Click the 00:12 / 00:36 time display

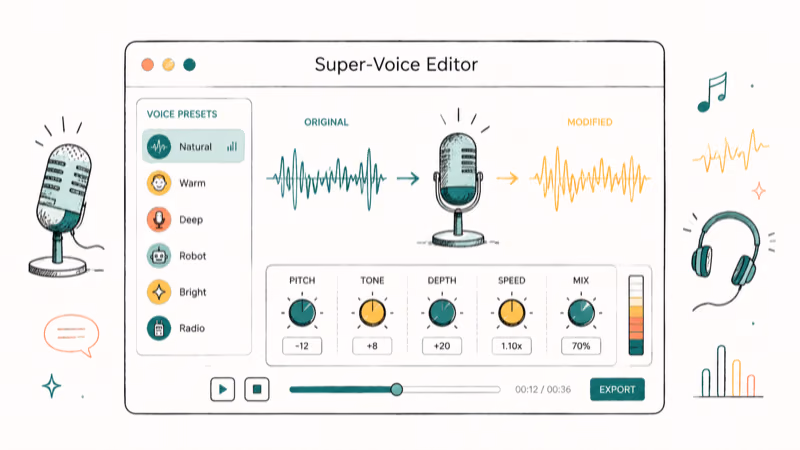click(x=543, y=390)
